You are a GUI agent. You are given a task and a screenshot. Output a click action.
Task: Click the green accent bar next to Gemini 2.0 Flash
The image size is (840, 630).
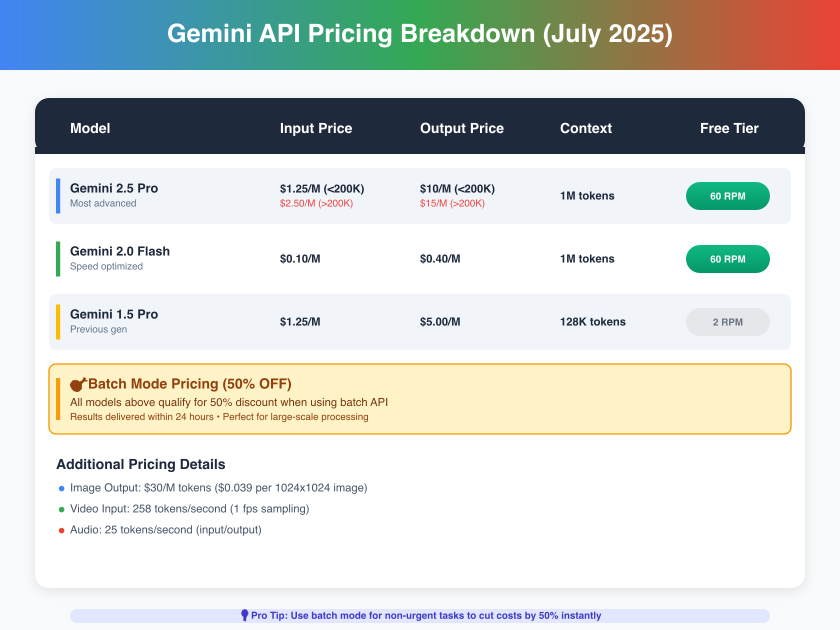click(58, 259)
